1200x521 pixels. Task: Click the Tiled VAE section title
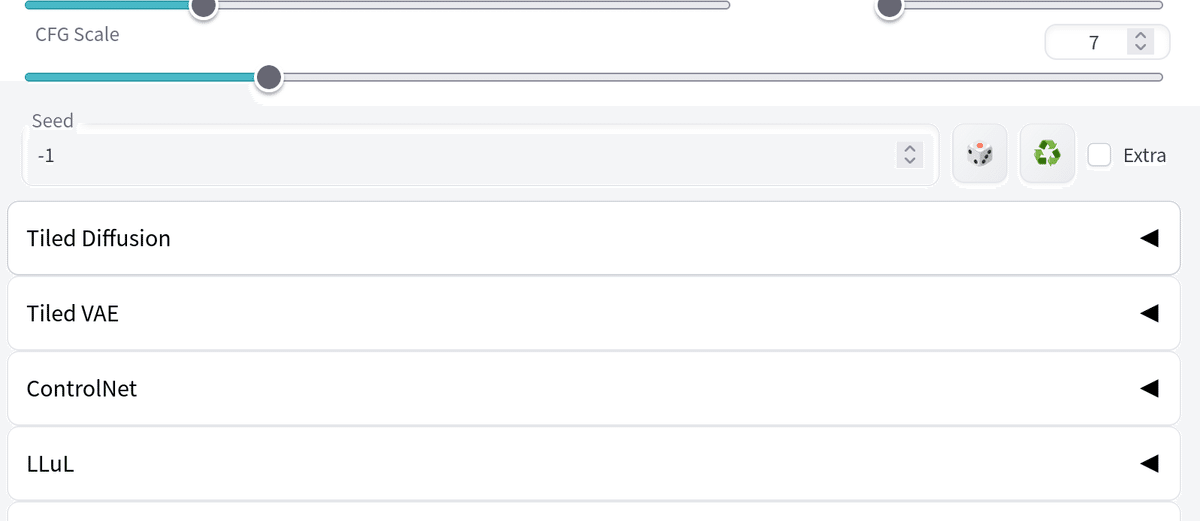(x=73, y=313)
